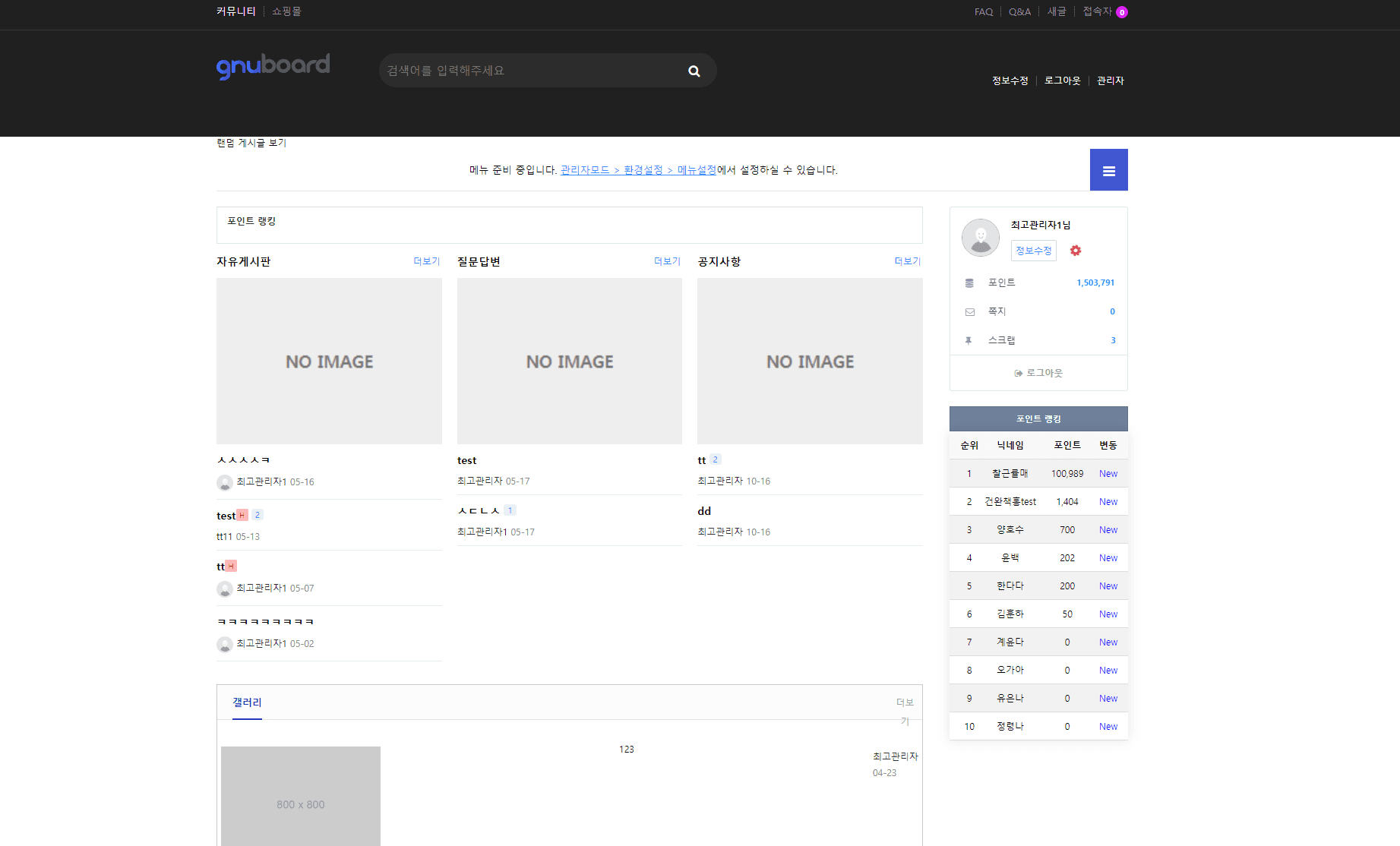Viewport: 1400px width, 846px height.
Task: Click the profile avatar in the sidebar
Action: (981, 238)
